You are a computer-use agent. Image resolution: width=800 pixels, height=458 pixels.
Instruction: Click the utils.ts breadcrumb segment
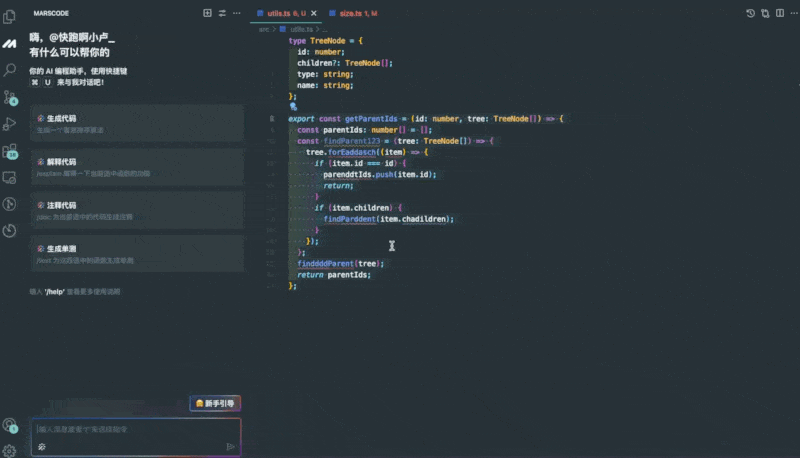[x=301, y=29]
